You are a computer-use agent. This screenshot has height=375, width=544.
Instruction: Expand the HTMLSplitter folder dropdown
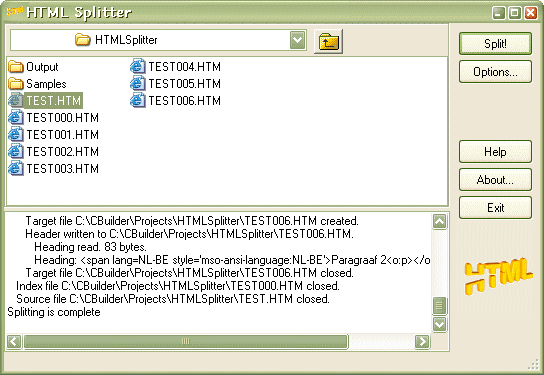298,40
